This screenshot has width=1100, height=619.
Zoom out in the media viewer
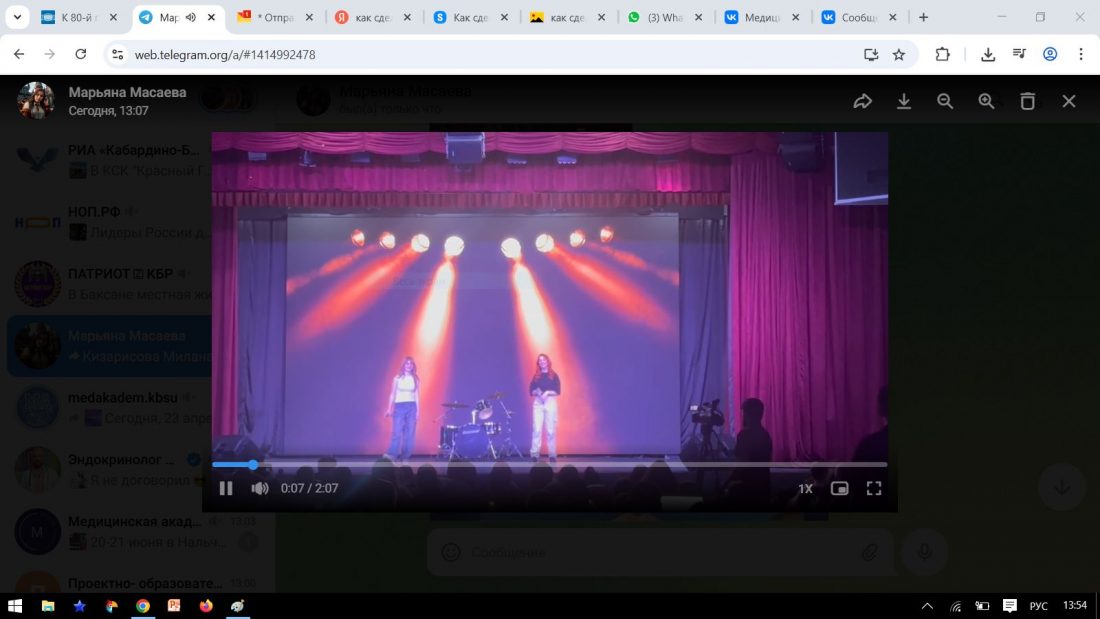pos(945,101)
